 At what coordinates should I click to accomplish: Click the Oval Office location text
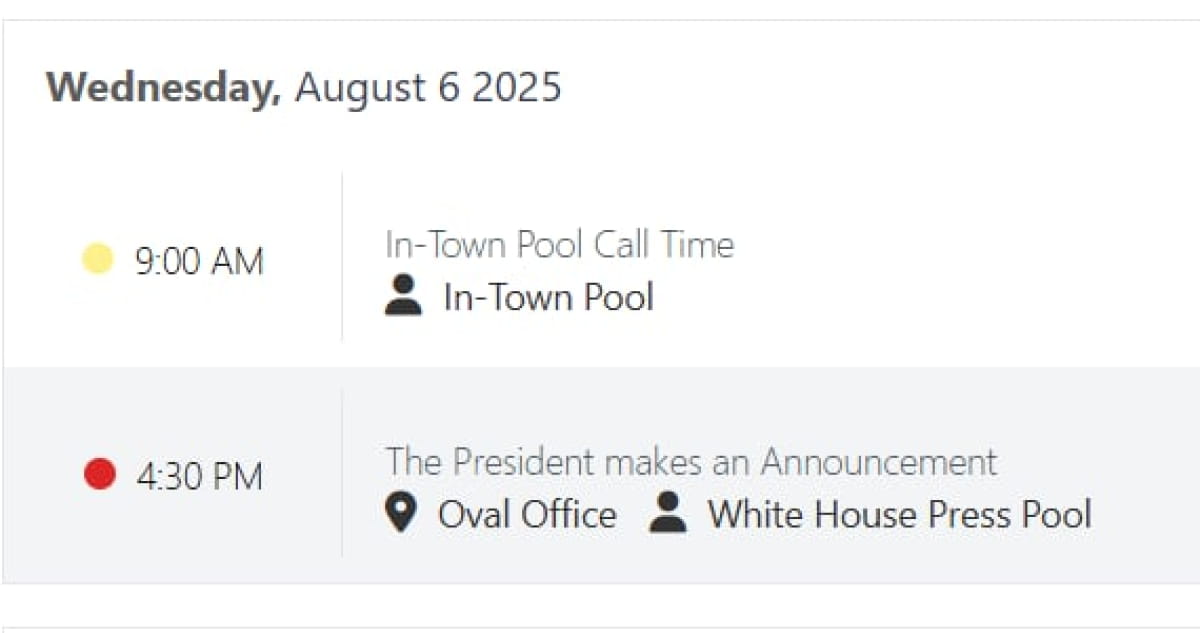click(527, 514)
